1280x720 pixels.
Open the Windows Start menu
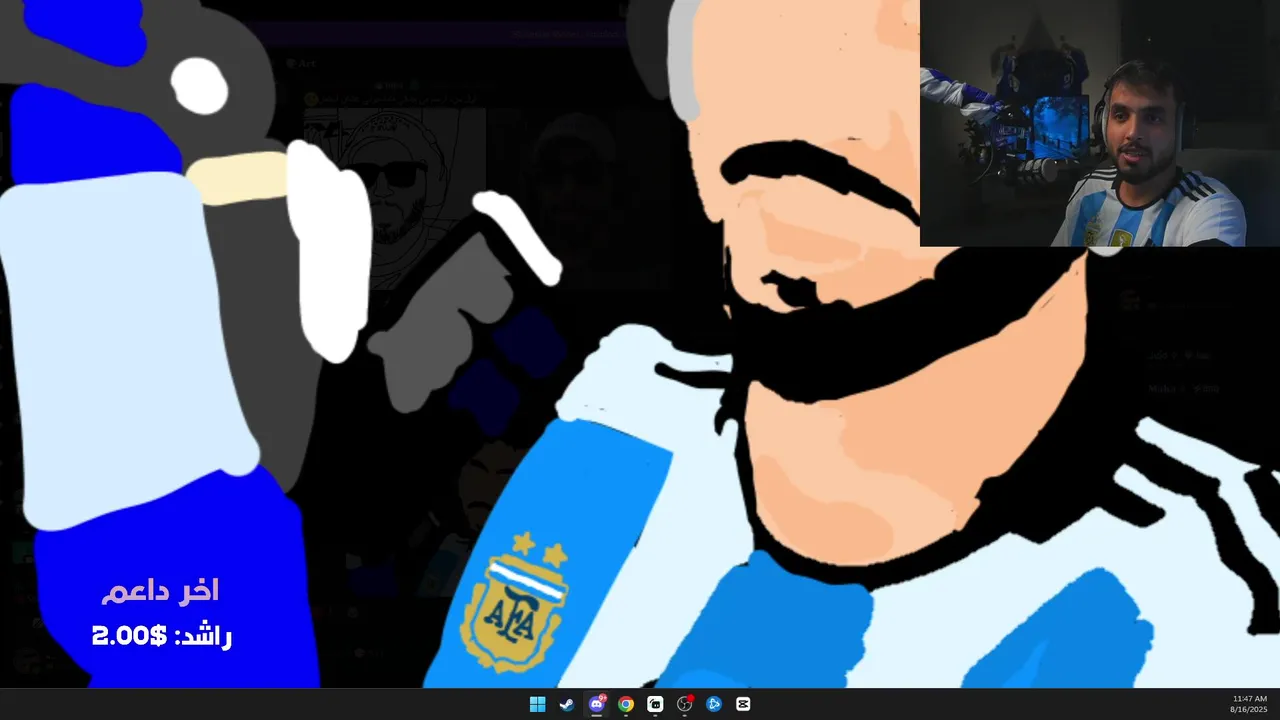coord(537,704)
